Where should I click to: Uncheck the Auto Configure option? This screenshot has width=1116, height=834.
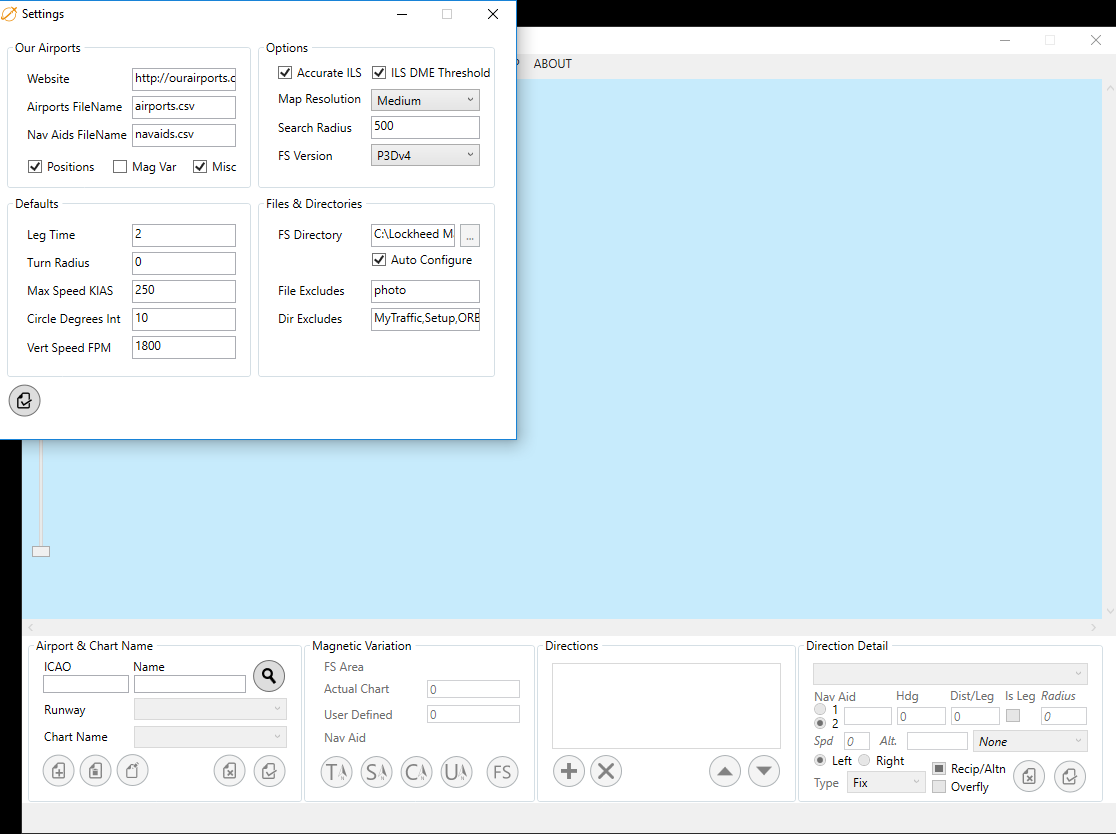(x=379, y=260)
